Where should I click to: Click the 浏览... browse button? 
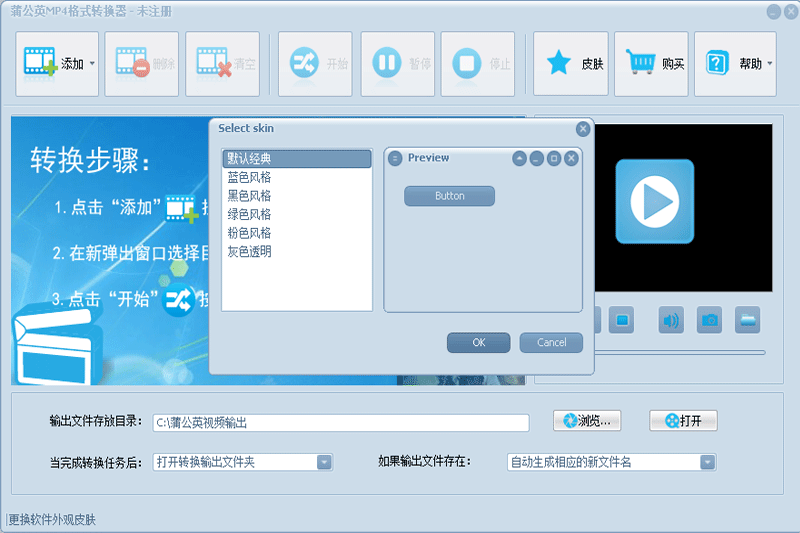coord(587,421)
